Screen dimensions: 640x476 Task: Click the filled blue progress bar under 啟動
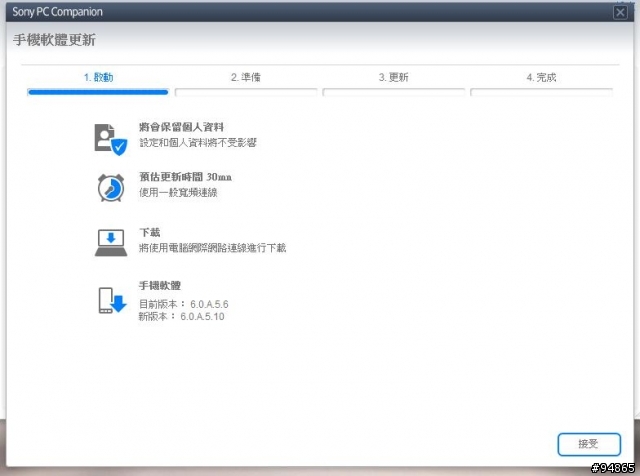98,92
